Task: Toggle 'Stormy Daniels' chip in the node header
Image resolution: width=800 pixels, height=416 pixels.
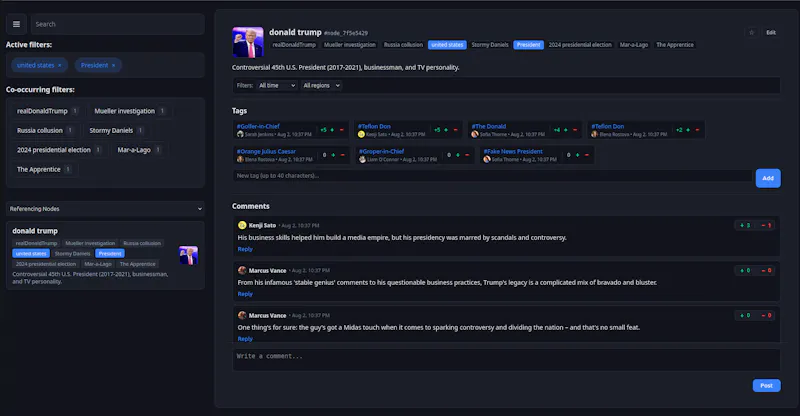Action: [x=490, y=45]
